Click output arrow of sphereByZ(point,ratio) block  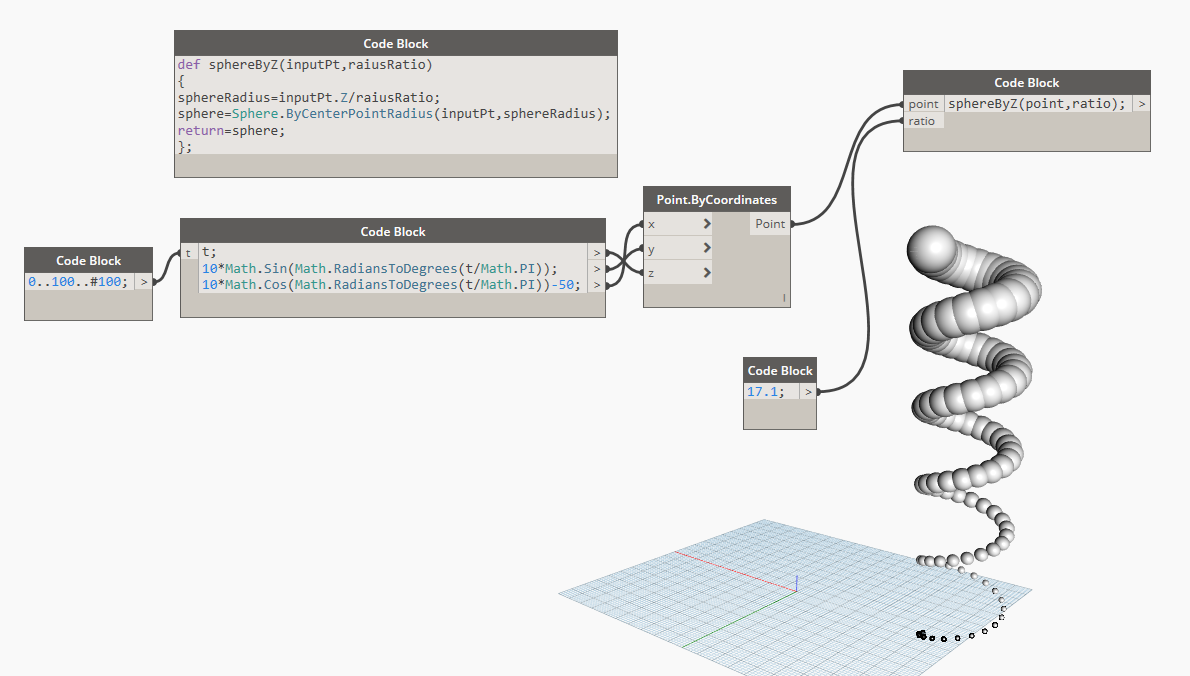point(1141,104)
